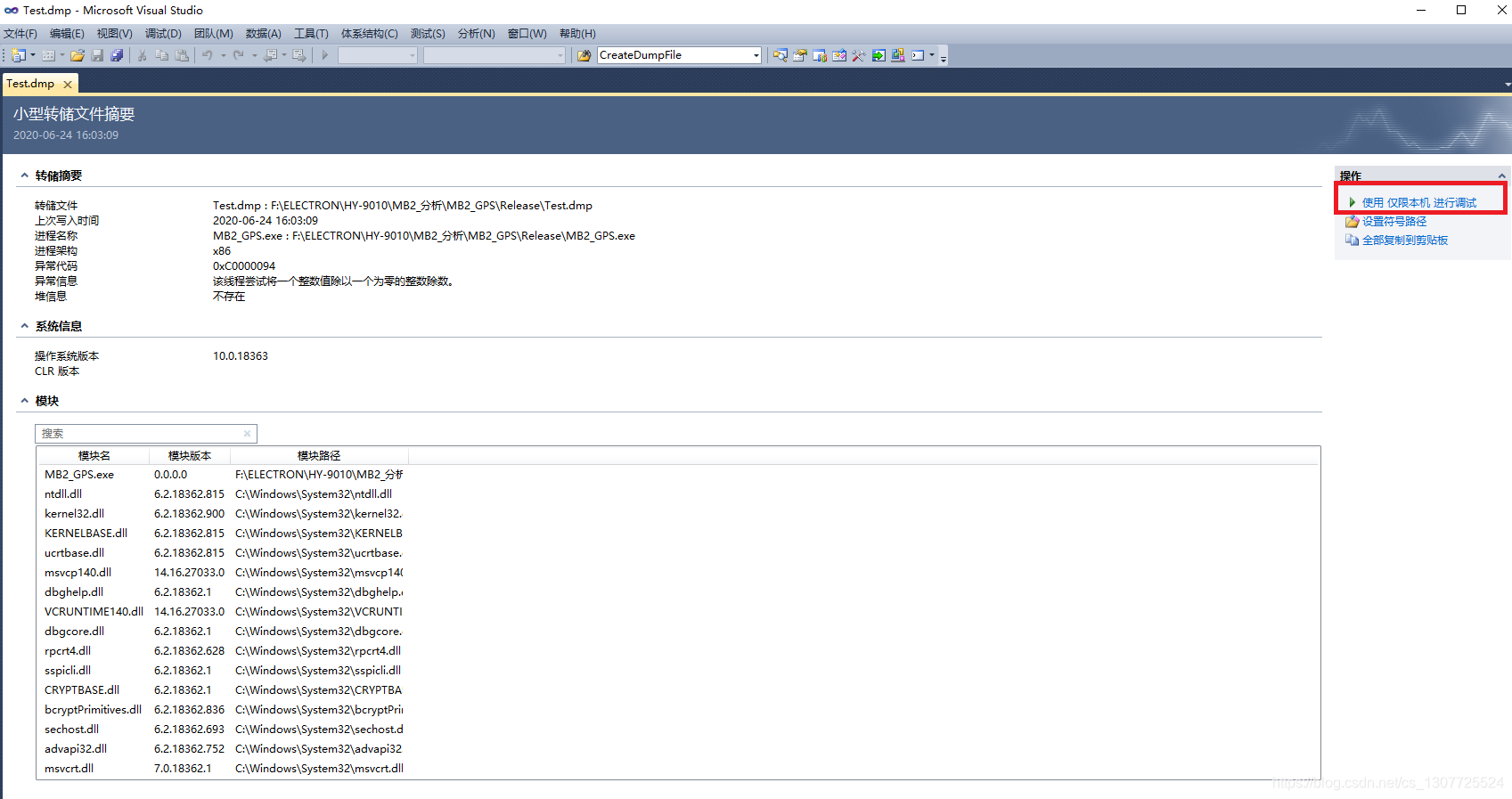Click the Set Symbol Paths folder icon
Viewport: 1512px width, 799px height.
(x=1353, y=222)
